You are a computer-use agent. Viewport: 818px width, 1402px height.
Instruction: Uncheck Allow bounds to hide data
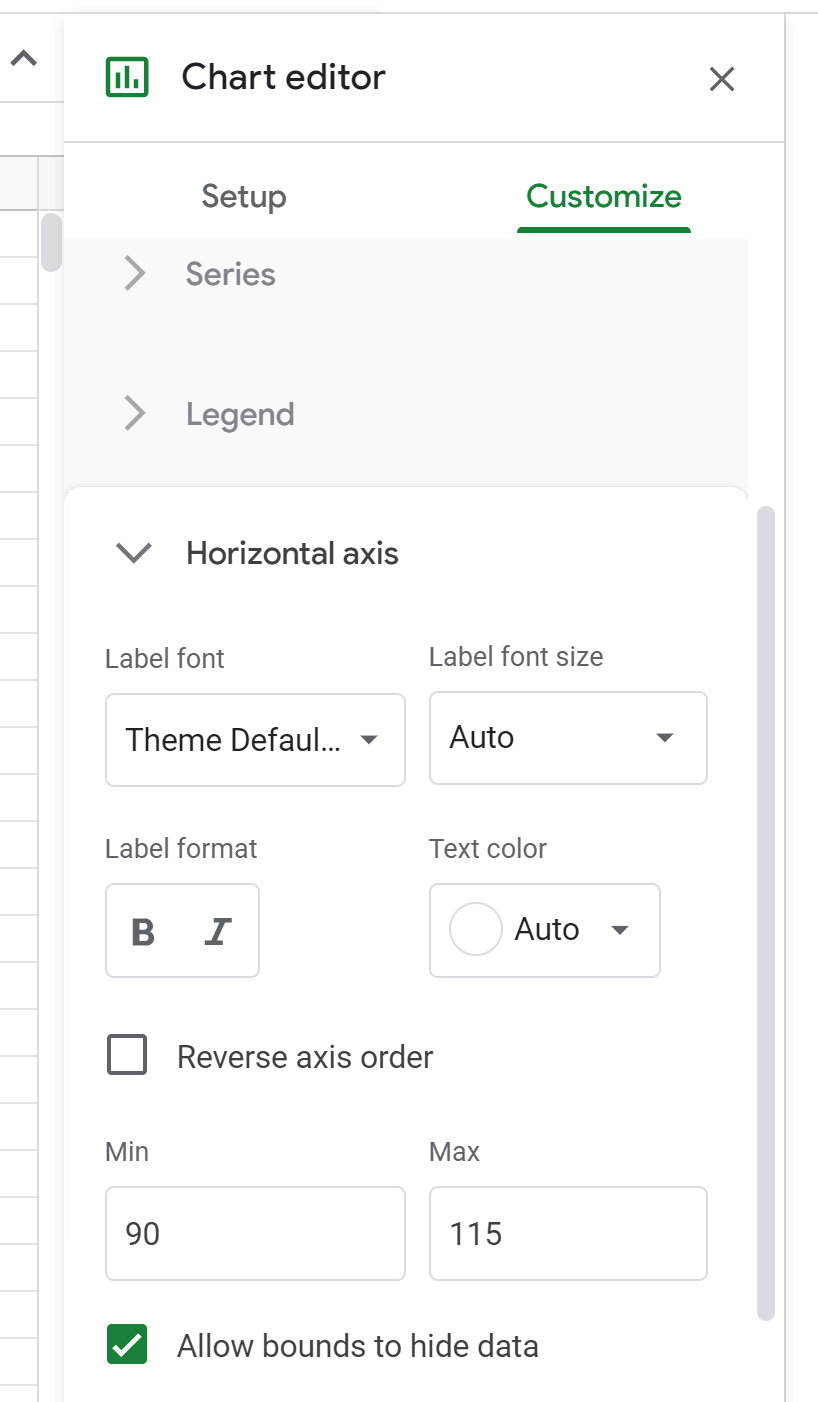(x=128, y=1345)
